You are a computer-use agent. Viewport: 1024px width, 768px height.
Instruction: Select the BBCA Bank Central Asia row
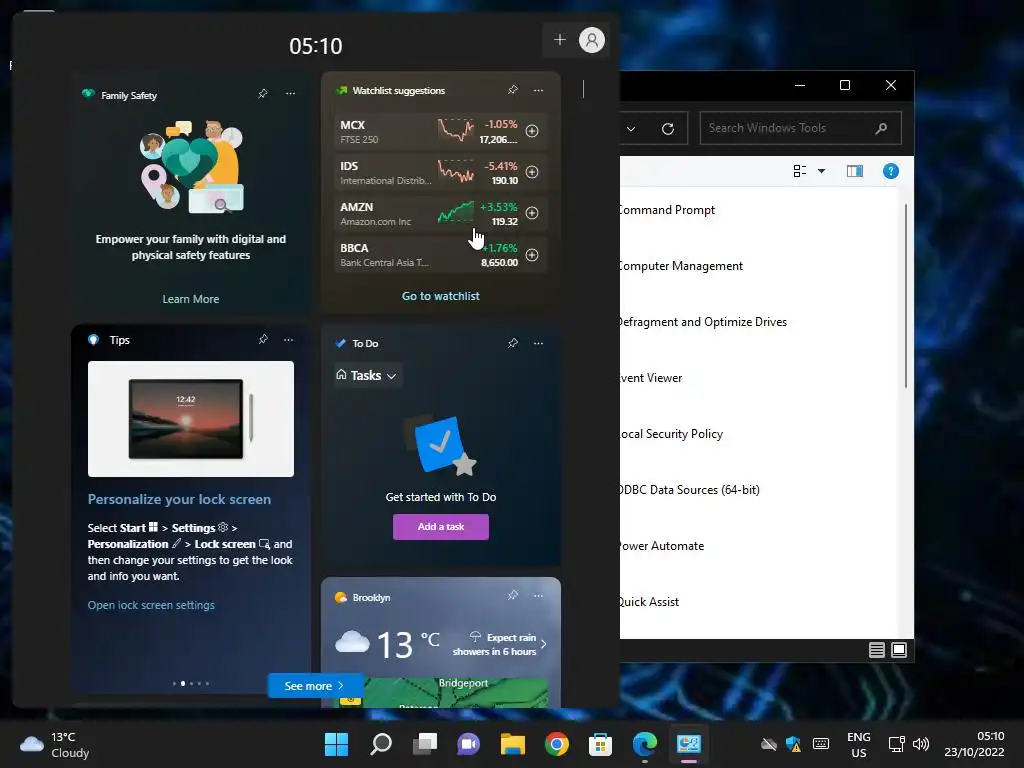pyautogui.click(x=441, y=255)
